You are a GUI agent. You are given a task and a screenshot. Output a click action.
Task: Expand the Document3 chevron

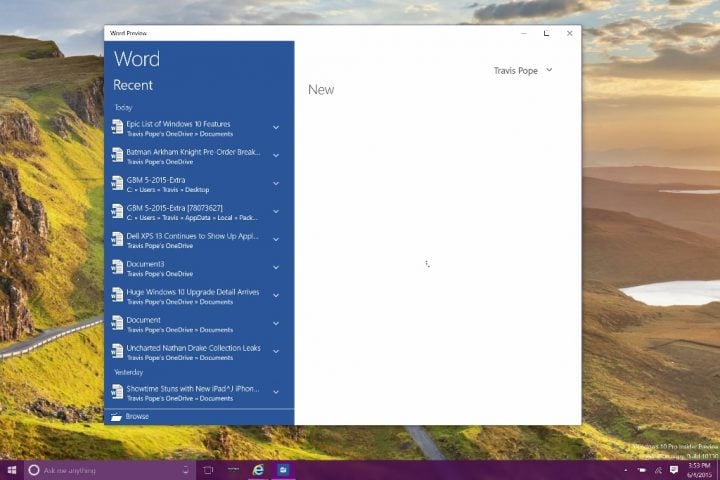click(276, 267)
